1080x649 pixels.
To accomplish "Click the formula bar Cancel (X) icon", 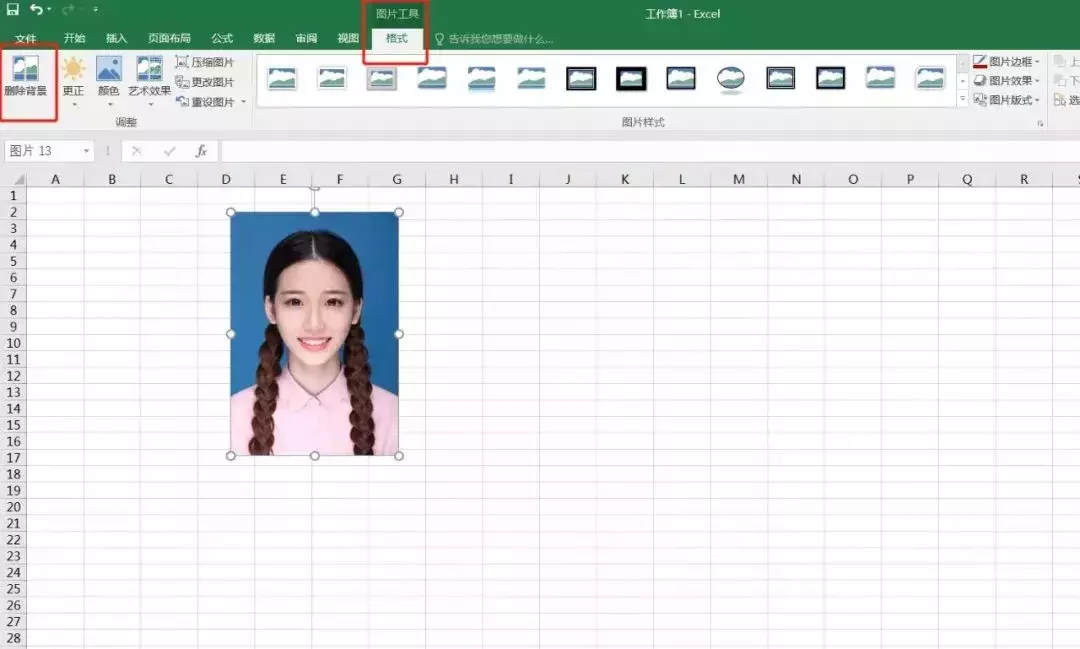I will click(x=136, y=151).
